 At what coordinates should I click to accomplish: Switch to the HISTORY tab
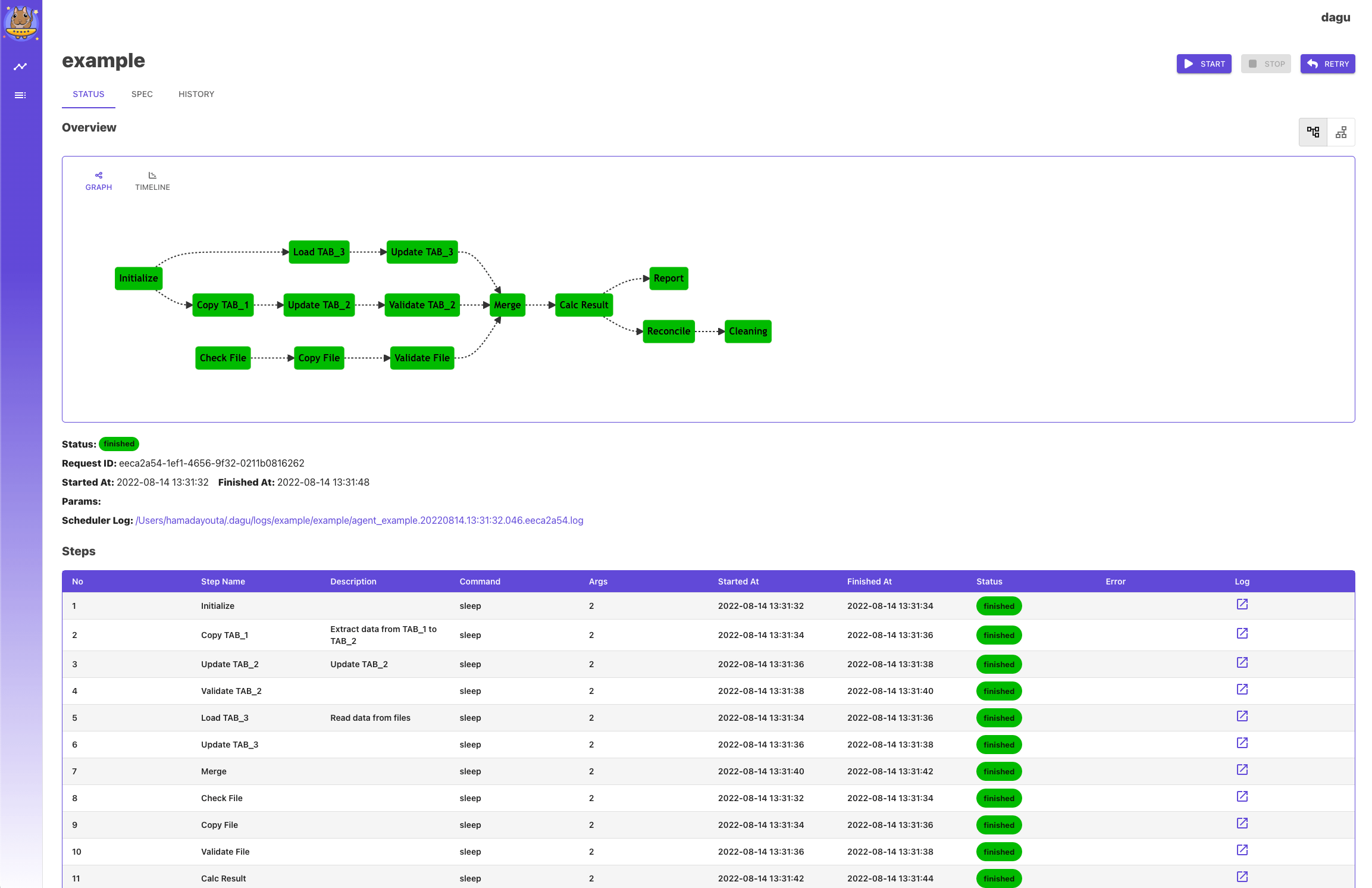tap(196, 94)
